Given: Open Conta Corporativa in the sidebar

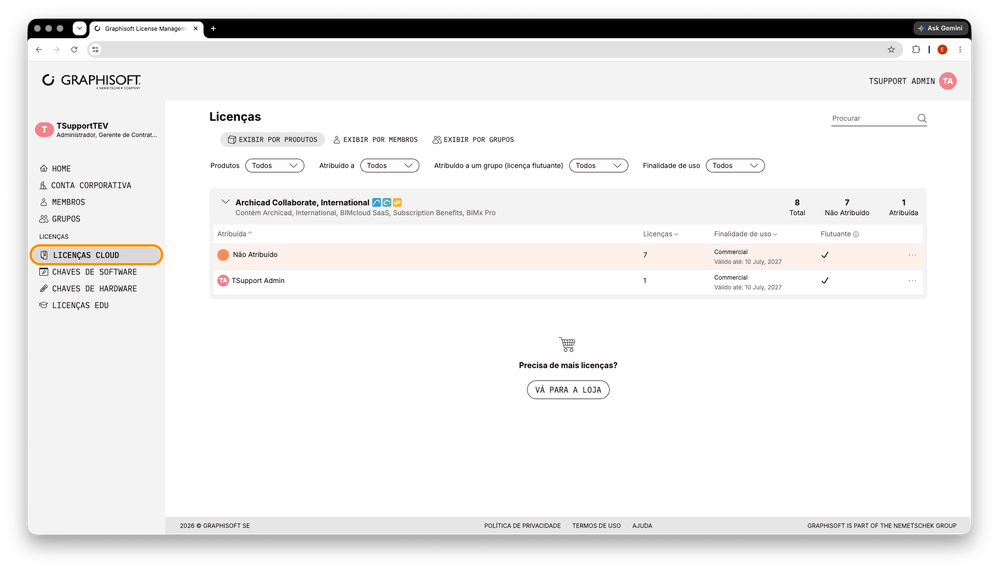Looking at the screenshot, I should pos(85,185).
